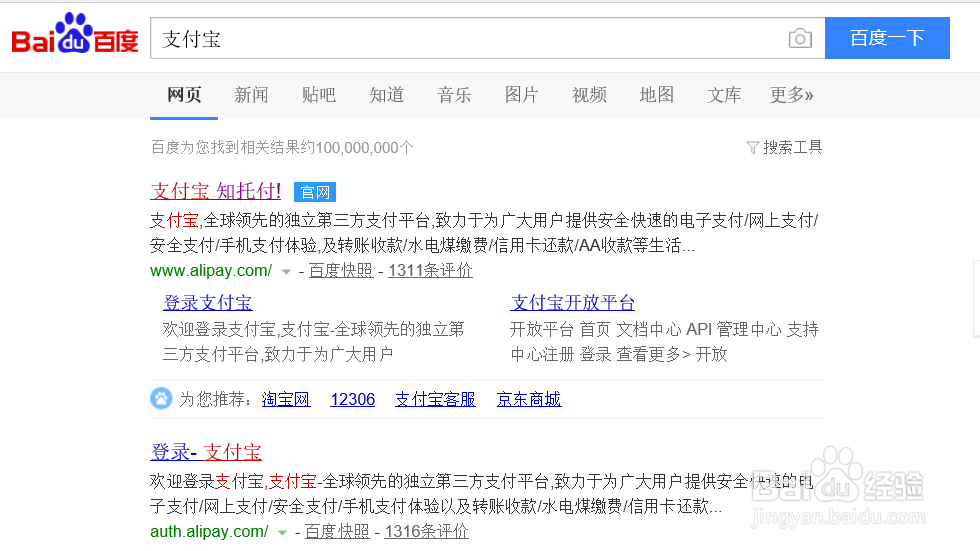Image resolution: width=980 pixels, height=551 pixels.
Task: Visit the auth.alipay.com/ URL link
Action: pyautogui.click(x=209, y=532)
